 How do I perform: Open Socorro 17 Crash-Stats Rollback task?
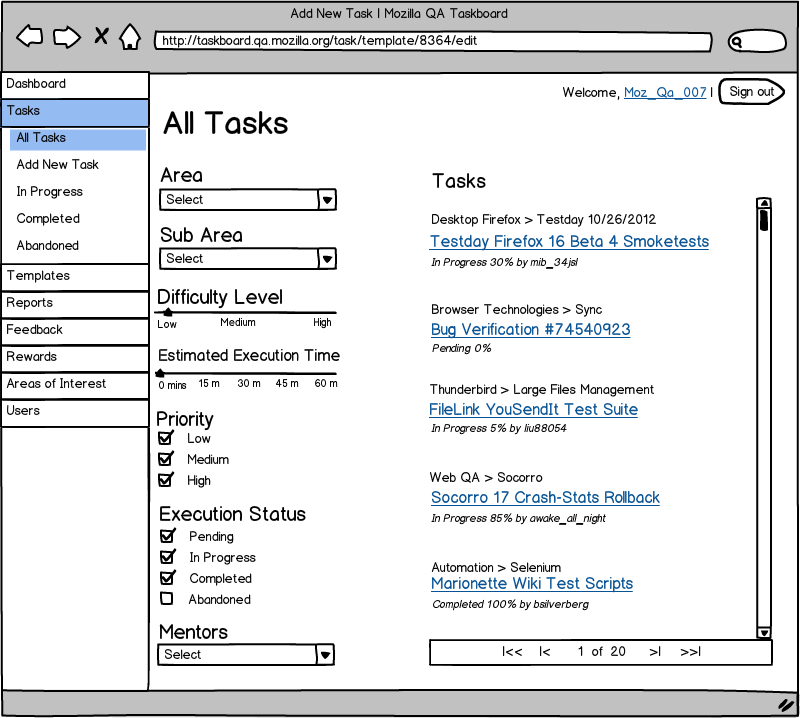(545, 498)
